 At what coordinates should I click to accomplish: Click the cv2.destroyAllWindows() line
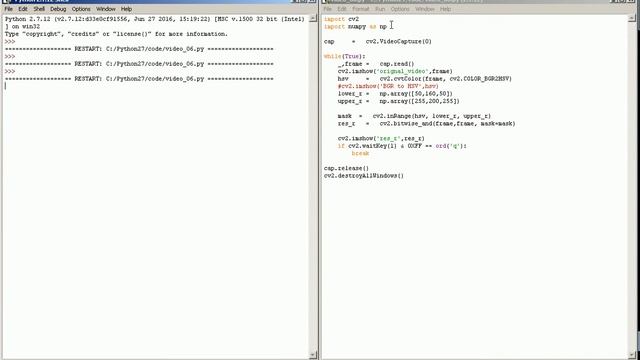[x=364, y=176]
